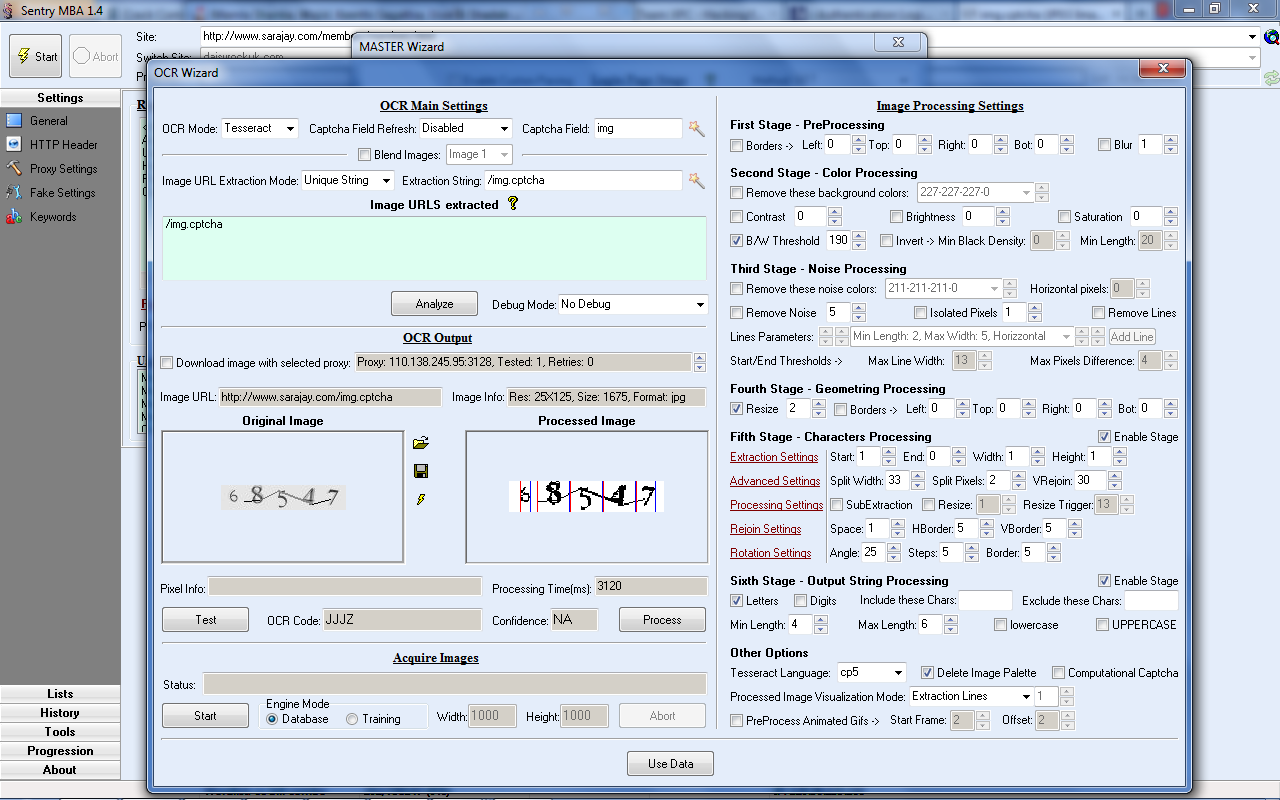Click the globe icon right of the Site field
This screenshot has width=1280, height=800.
tap(1272, 38)
